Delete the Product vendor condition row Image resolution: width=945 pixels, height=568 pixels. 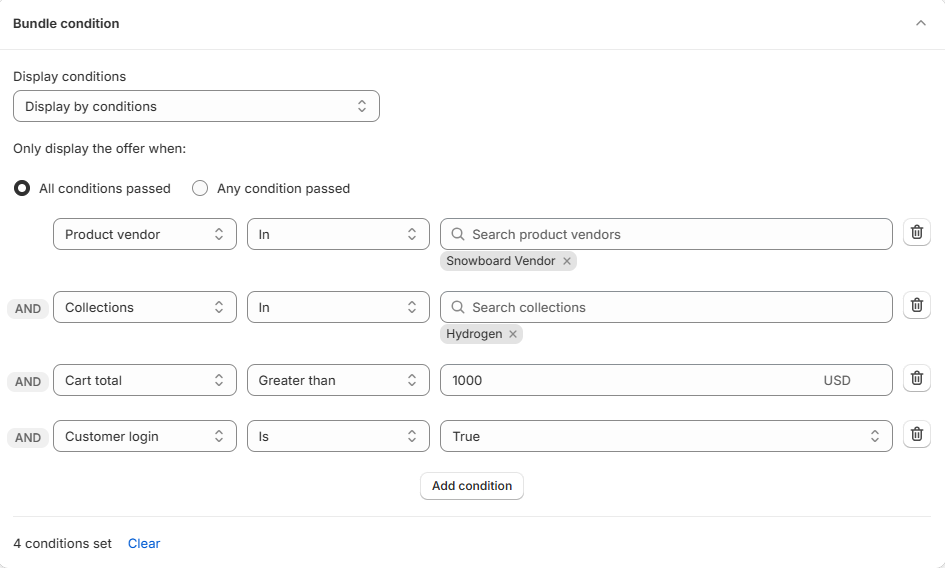point(916,232)
